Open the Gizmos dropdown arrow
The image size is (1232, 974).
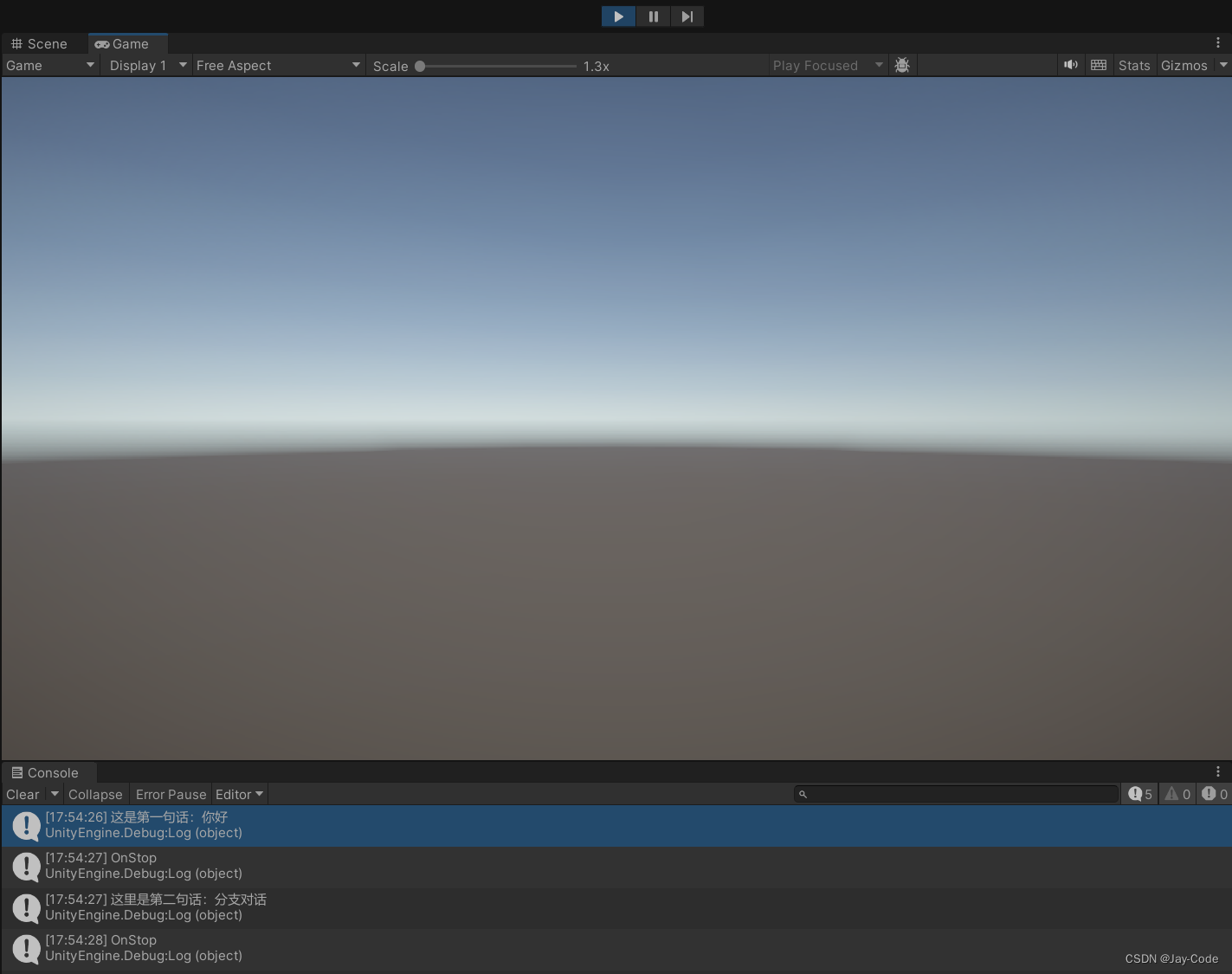click(1223, 65)
